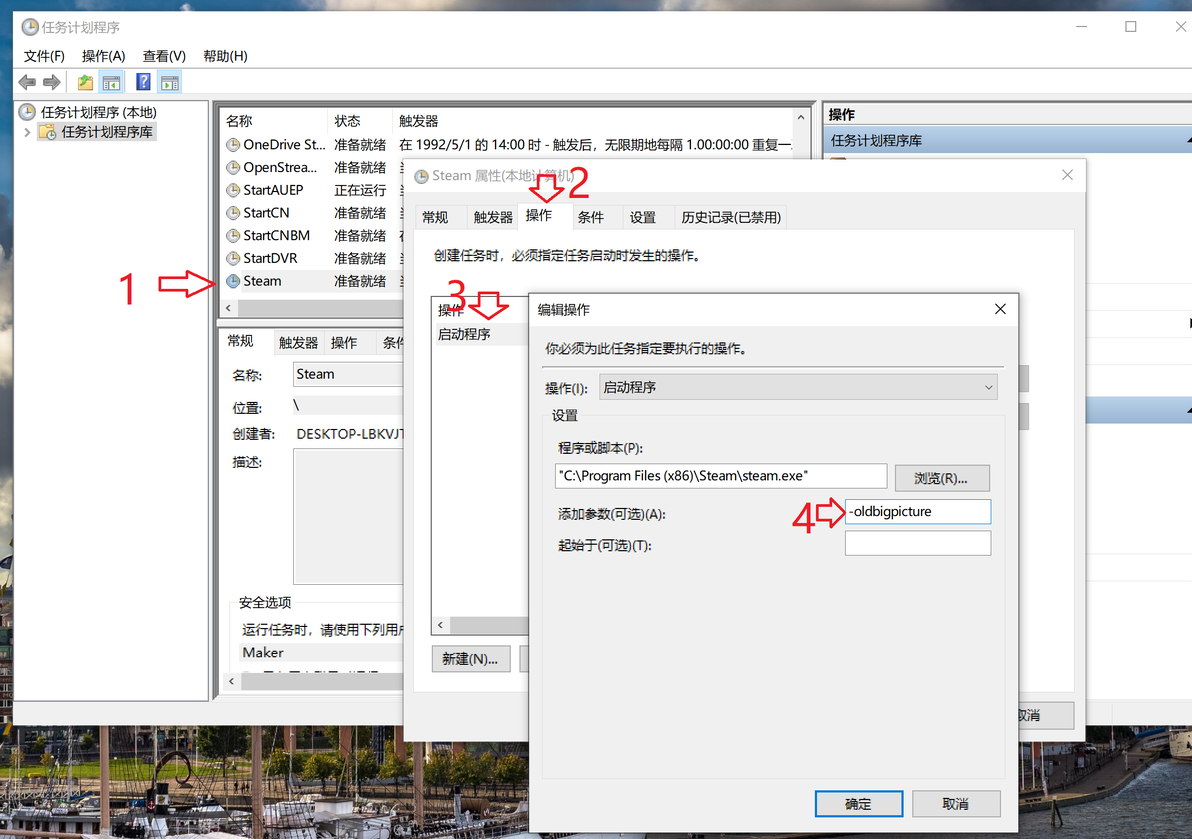This screenshot has width=1192, height=839.
Task: Click the Show/Hide action pane icon
Action: click(170, 82)
